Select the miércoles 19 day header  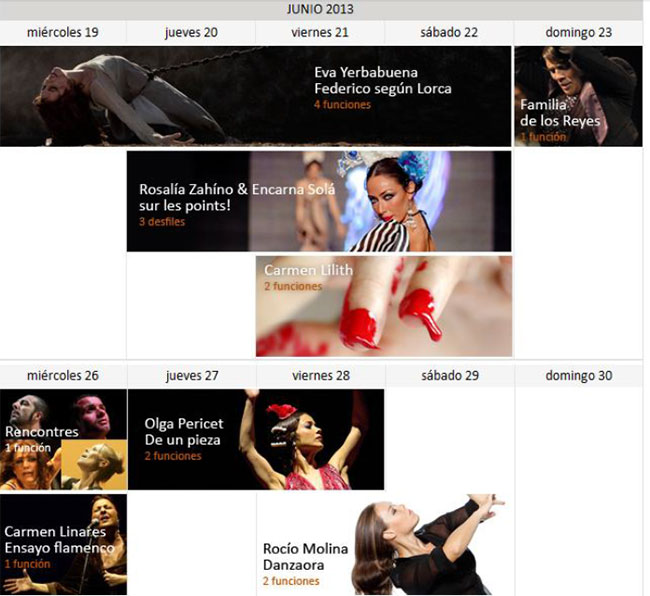point(63,32)
